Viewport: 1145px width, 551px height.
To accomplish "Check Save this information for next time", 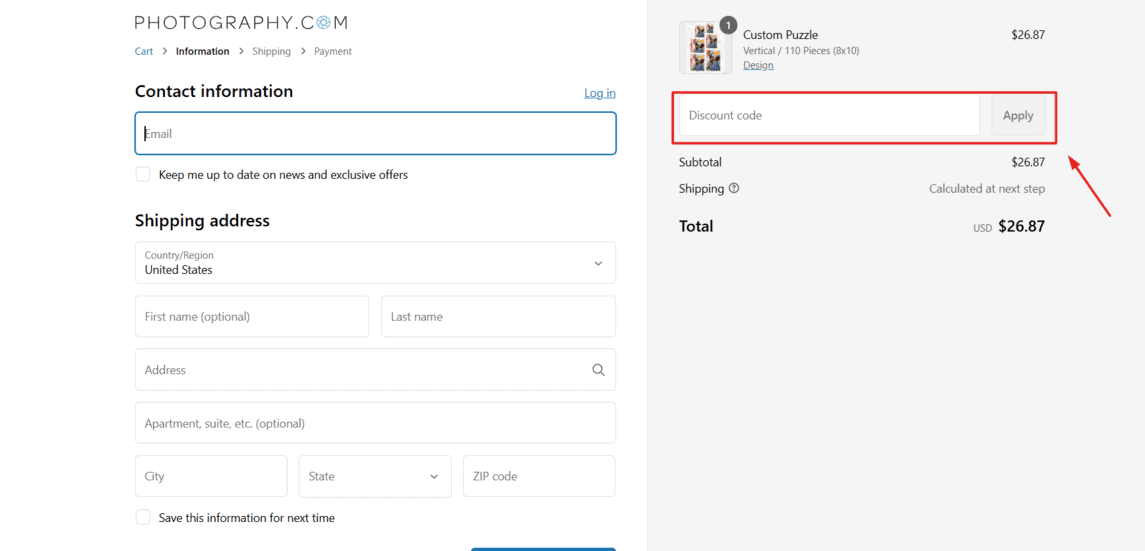I will (x=143, y=517).
